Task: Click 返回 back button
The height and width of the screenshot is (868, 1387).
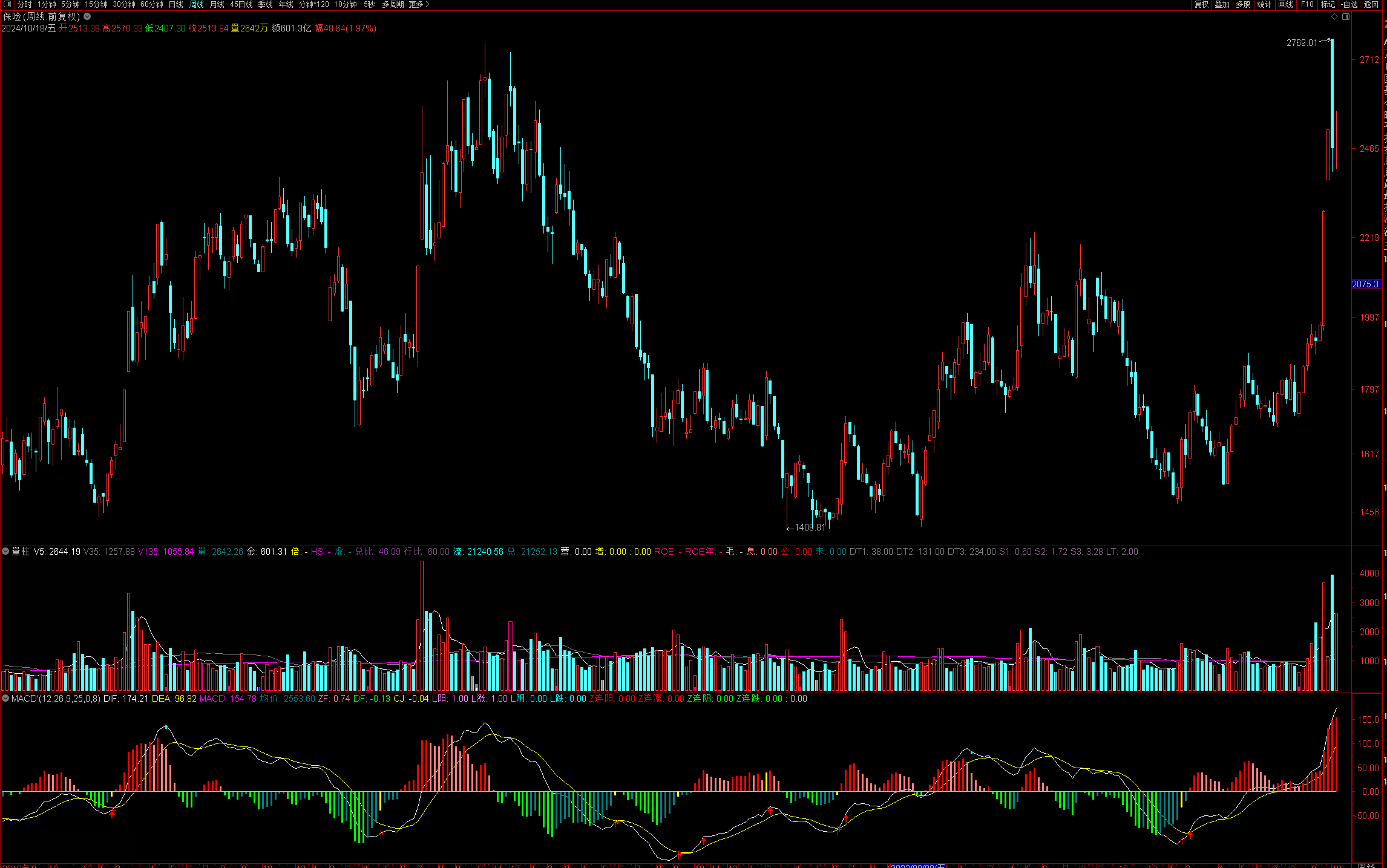Action: click(x=1371, y=4)
